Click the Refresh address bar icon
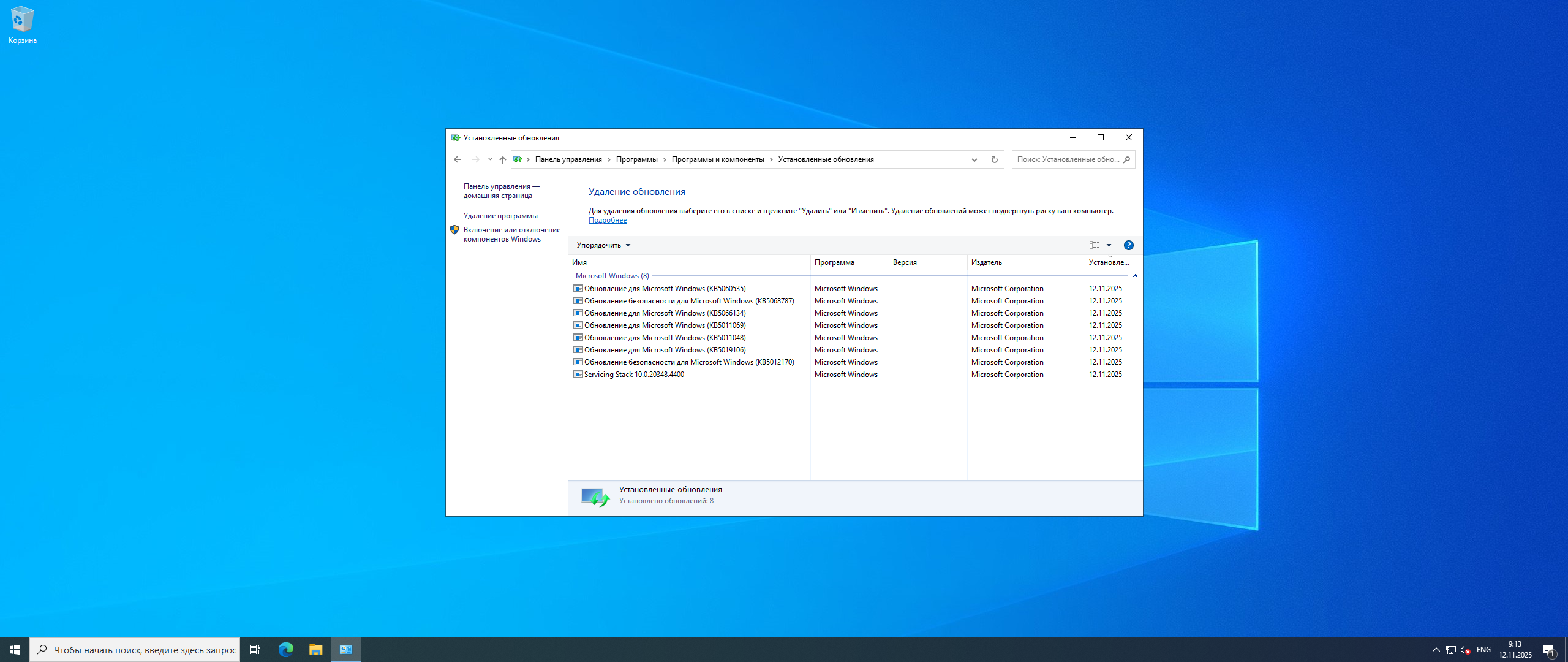The image size is (1568, 662). pos(994,159)
